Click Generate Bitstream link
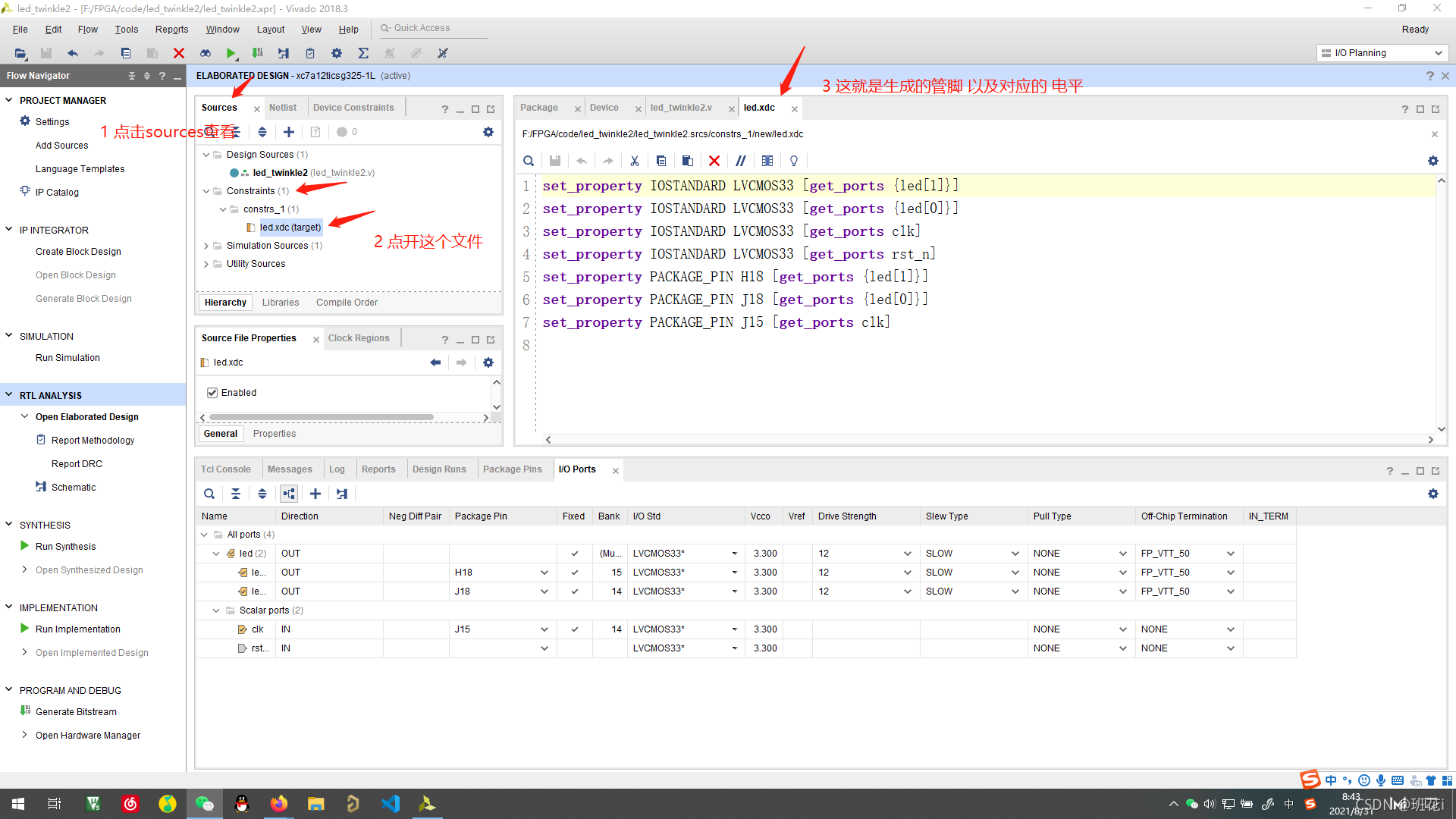Viewport: 1456px width, 819px height. [x=76, y=711]
